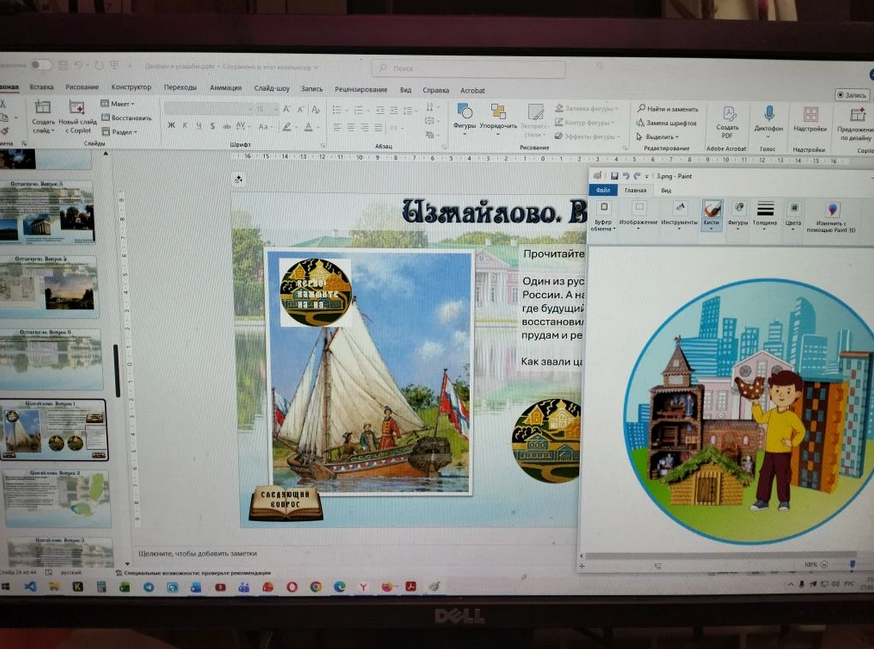Switch to the View (Вид) tab in Paint
The image size is (874, 649).
point(666,189)
